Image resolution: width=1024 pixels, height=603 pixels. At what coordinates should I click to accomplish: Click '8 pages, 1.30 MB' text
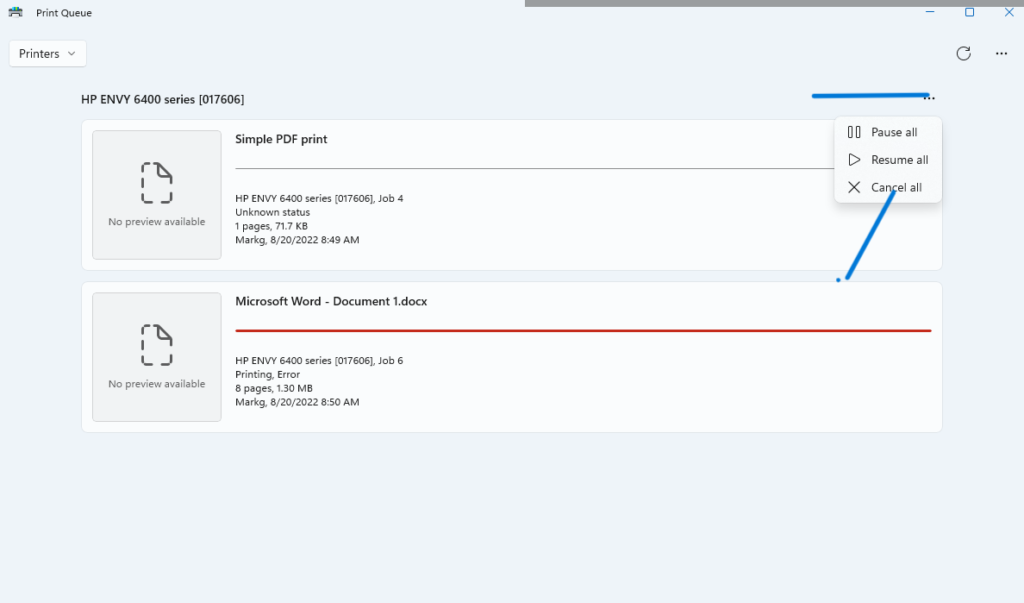[274, 388]
